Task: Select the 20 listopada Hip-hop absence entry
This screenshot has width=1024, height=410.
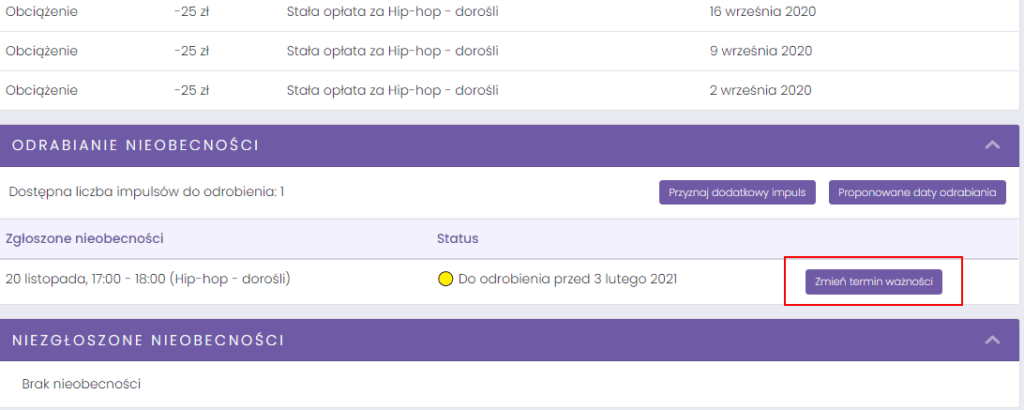Action: tap(155, 278)
